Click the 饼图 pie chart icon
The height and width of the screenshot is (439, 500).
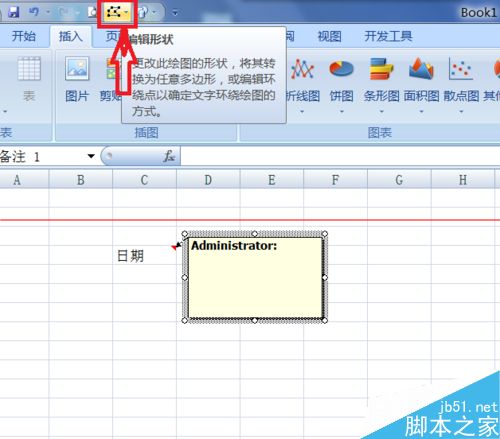click(x=341, y=68)
